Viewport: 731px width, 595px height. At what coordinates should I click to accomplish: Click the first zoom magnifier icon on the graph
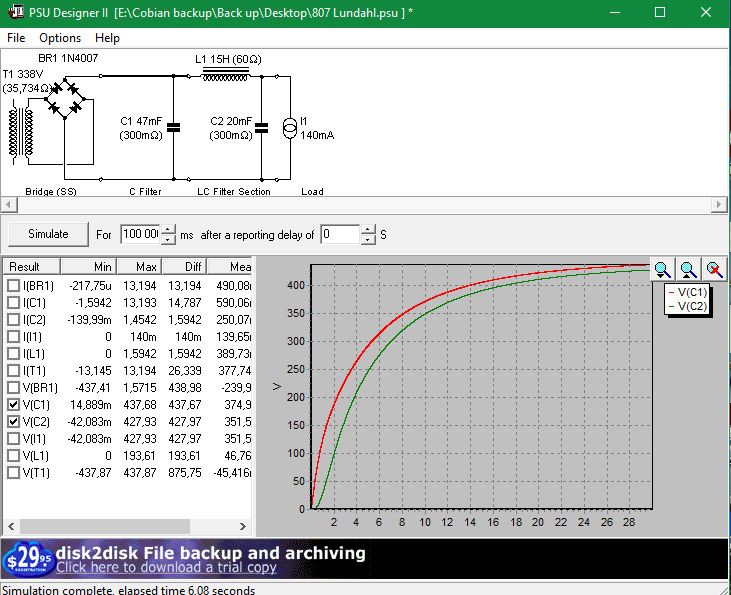(x=662, y=270)
